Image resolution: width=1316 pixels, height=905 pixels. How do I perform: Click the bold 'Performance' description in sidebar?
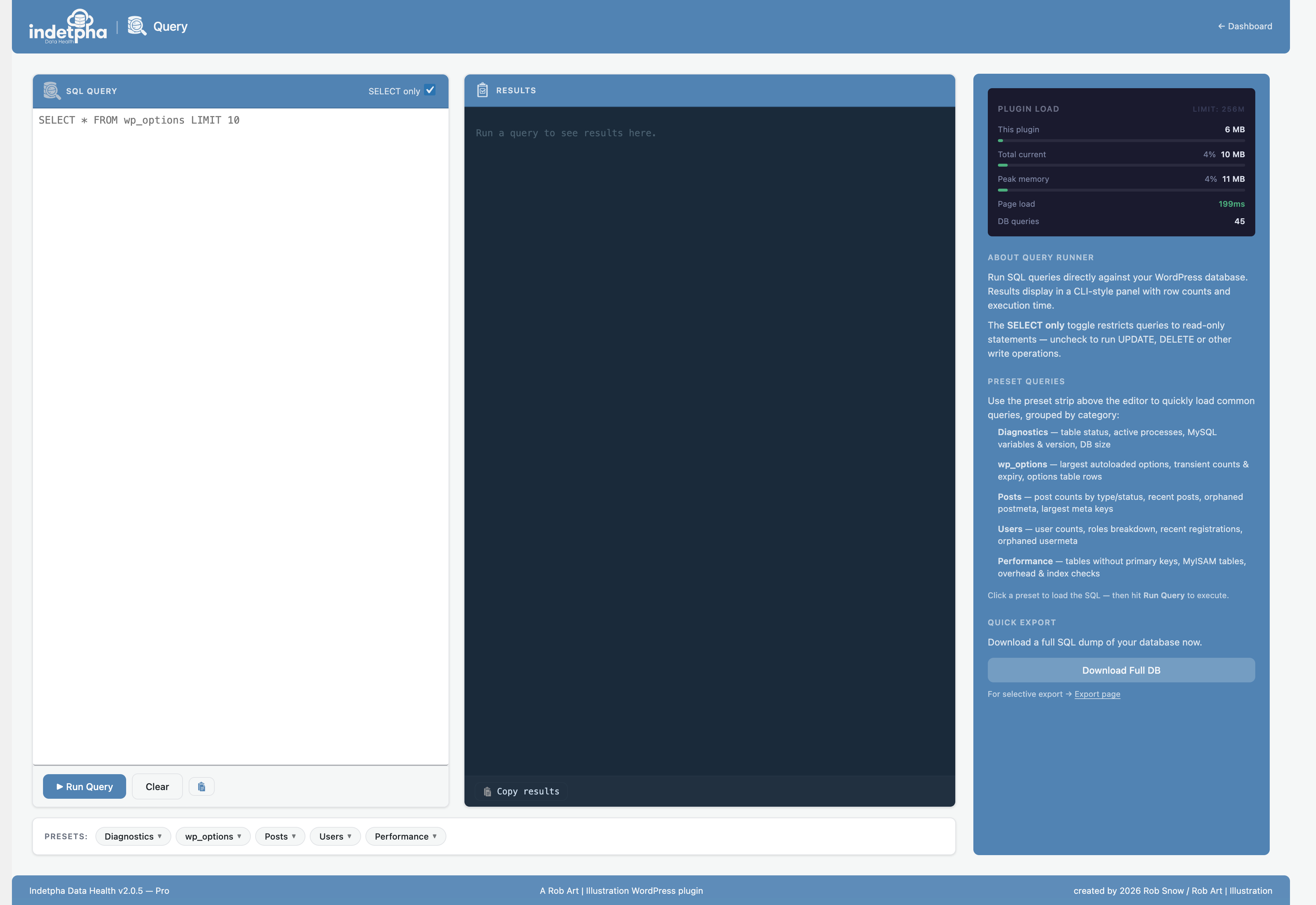point(1025,561)
